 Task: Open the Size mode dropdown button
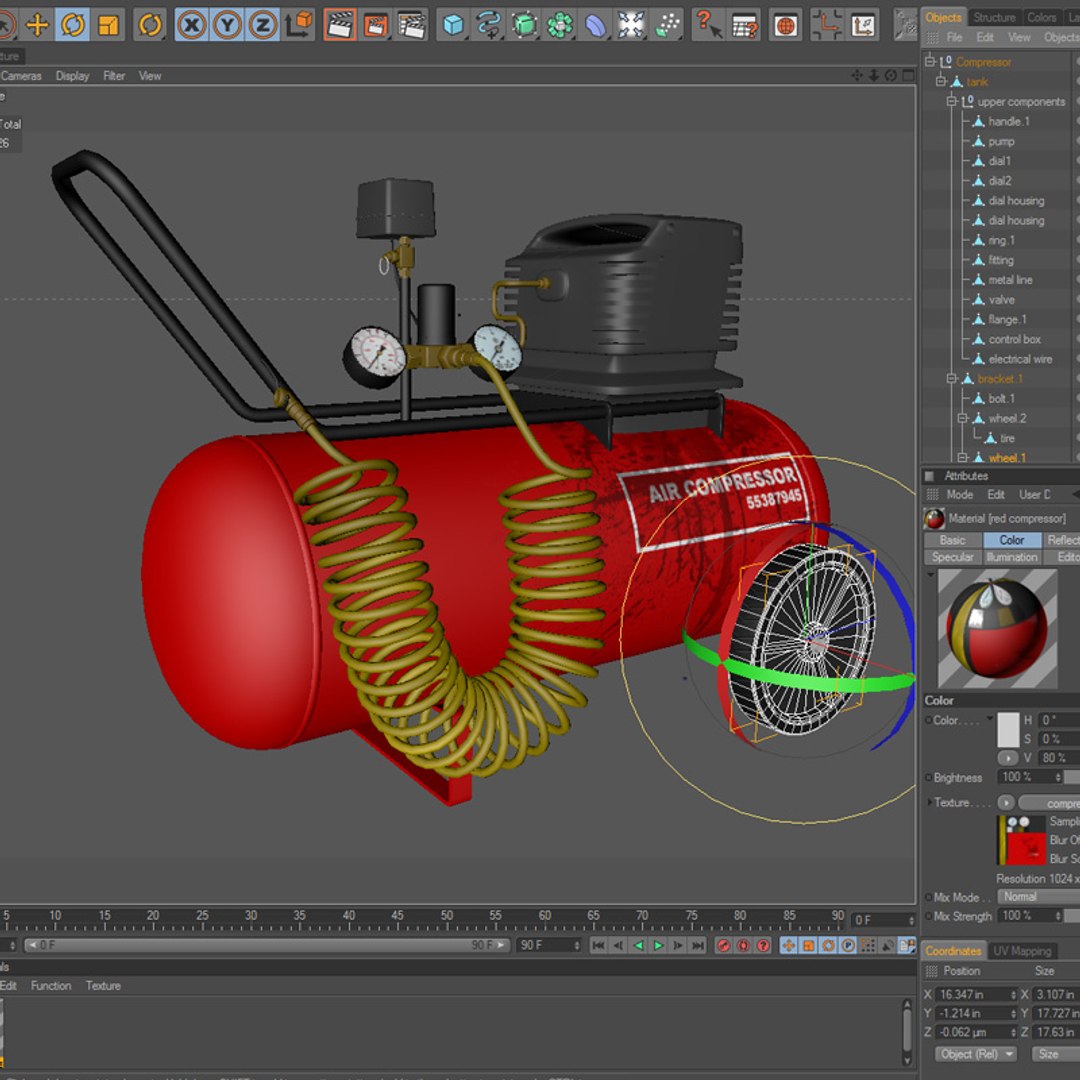1055,1054
